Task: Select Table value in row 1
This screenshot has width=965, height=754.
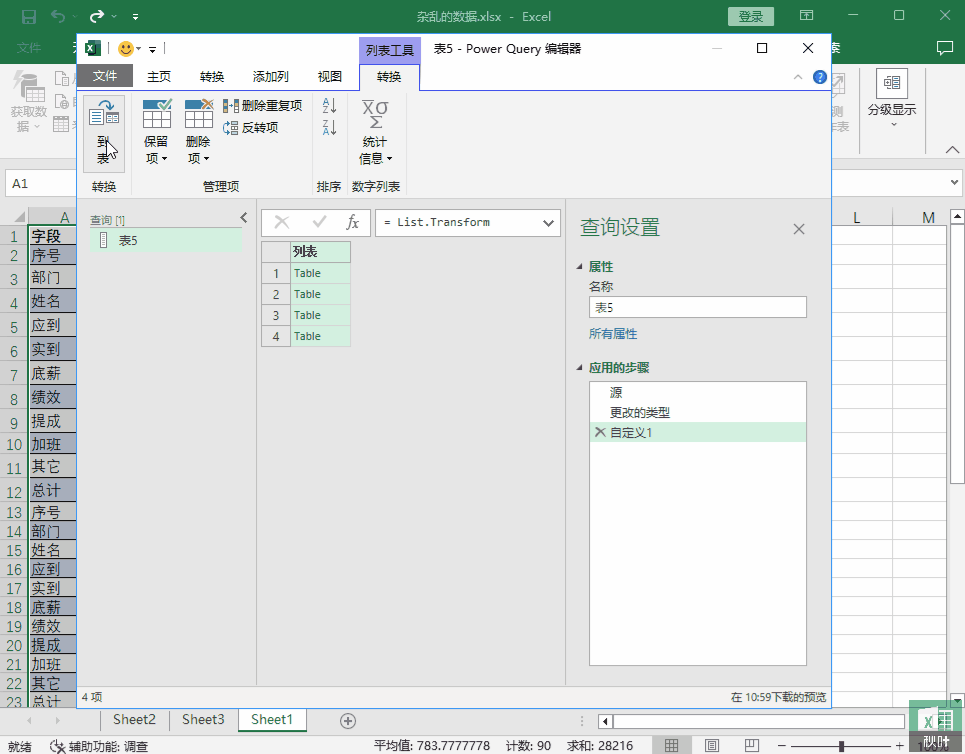Action: [321, 273]
